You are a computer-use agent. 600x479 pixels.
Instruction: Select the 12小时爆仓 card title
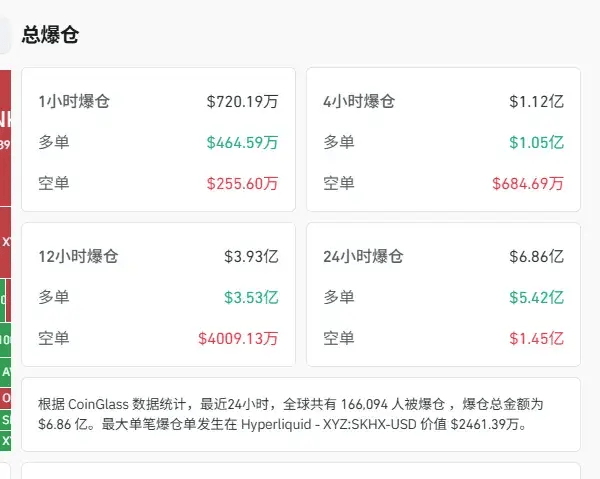point(78,256)
